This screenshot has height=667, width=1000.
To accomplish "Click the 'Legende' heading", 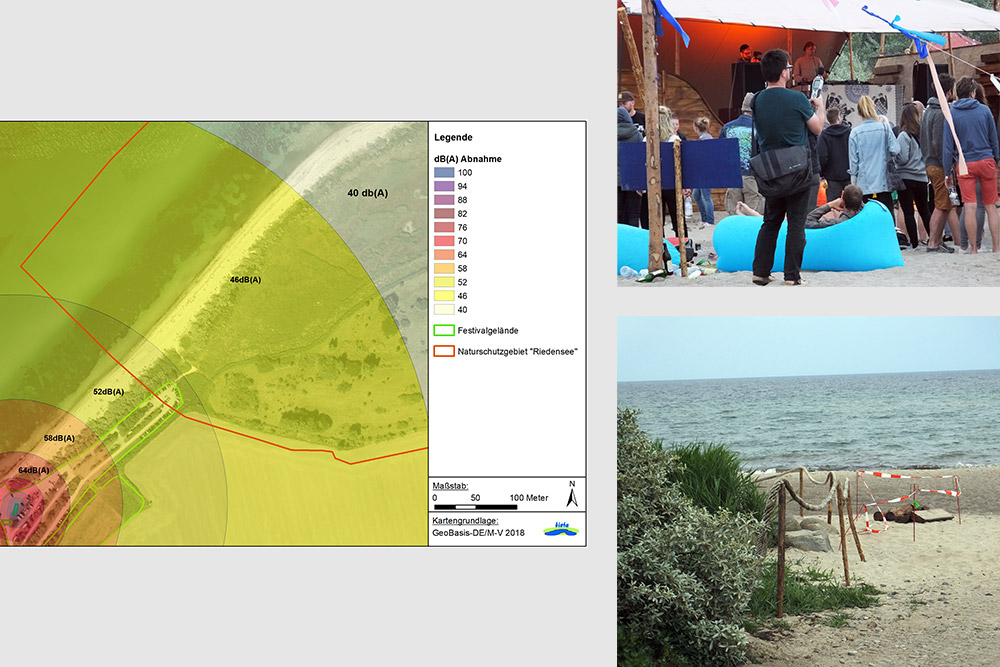I will pos(453,137).
